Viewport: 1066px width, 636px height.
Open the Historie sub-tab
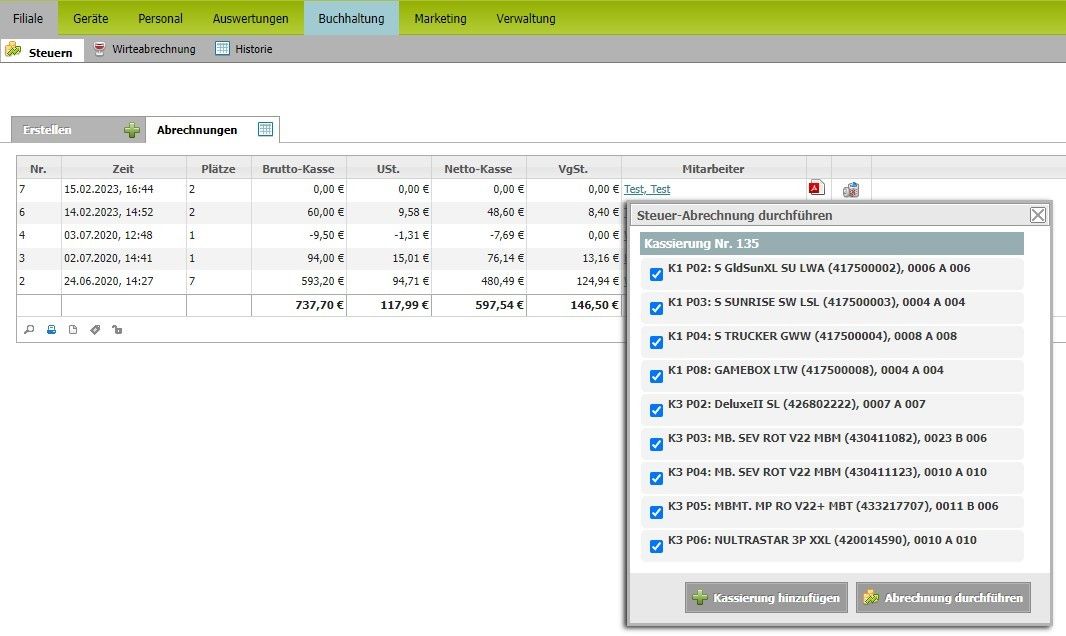point(244,49)
